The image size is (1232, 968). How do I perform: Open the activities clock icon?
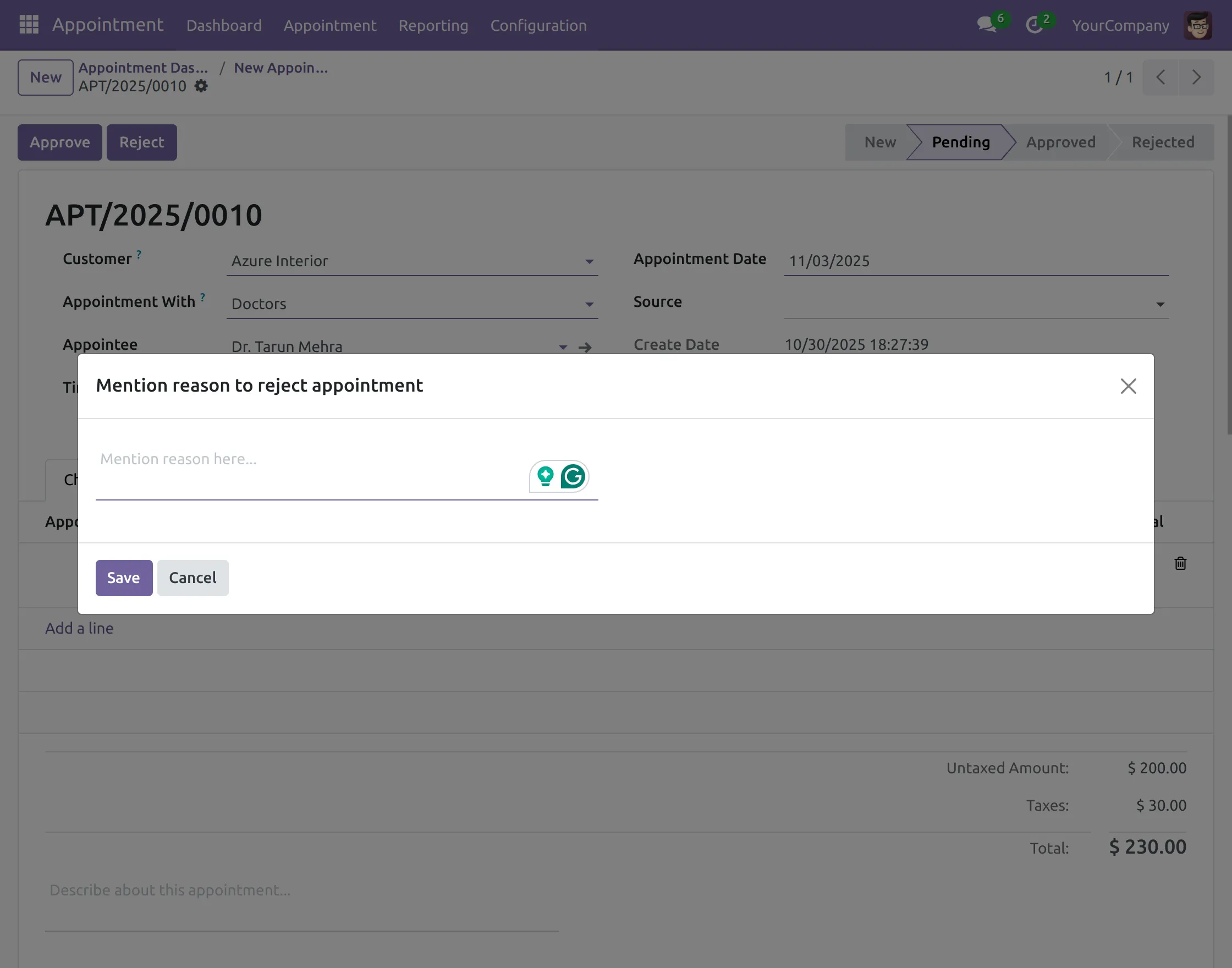coord(1034,25)
